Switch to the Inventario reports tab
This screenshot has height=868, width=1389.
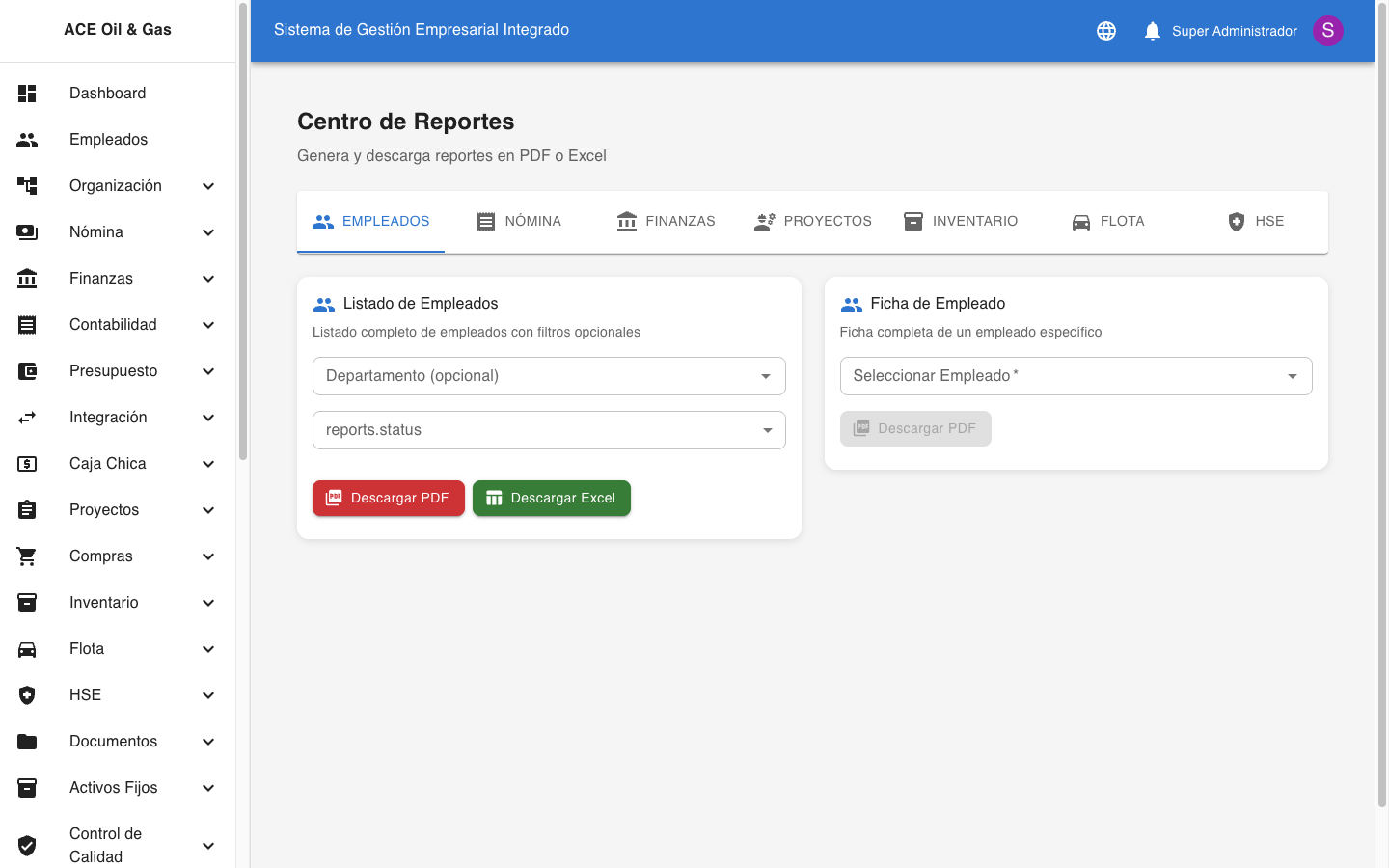click(961, 222)
